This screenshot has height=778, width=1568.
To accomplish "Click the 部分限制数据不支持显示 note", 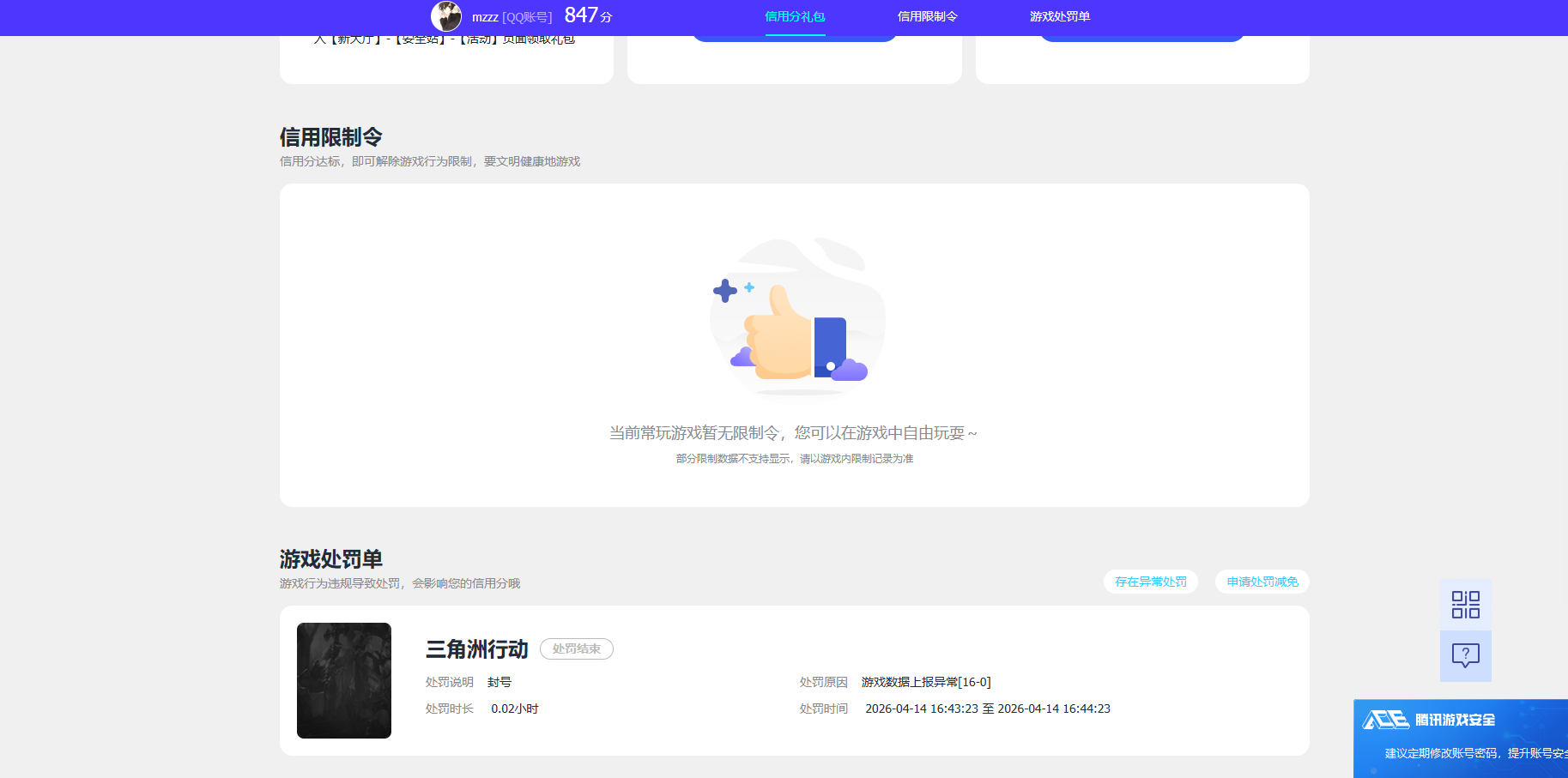I will [x=795, y=459].
